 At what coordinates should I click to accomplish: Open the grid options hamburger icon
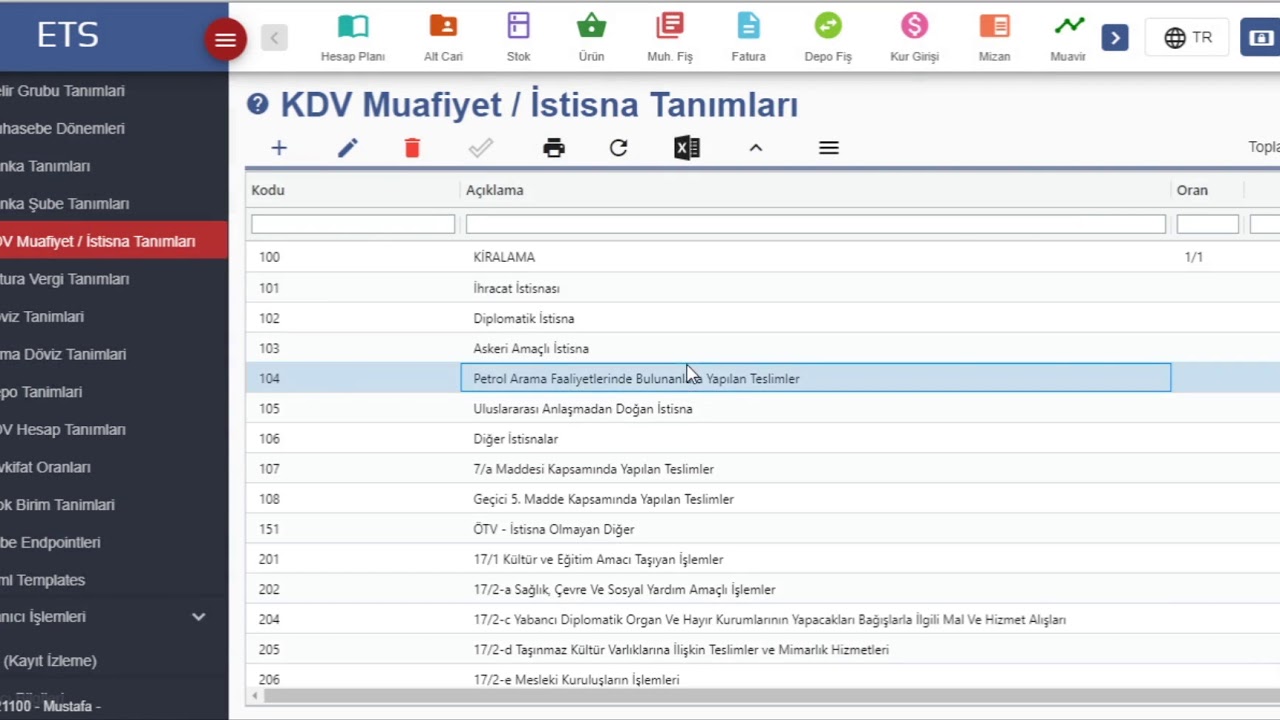[828, 148]
